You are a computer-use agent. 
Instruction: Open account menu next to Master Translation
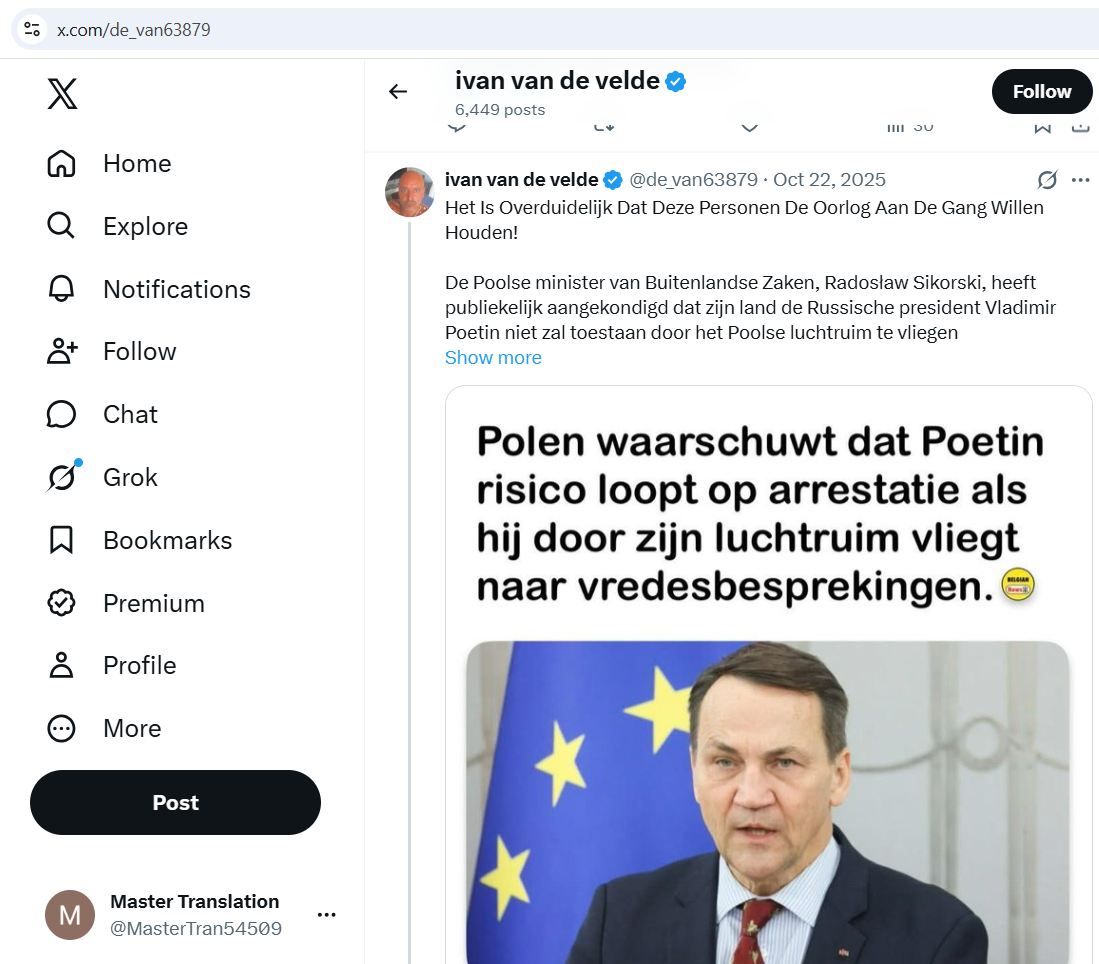coord(327,914)
